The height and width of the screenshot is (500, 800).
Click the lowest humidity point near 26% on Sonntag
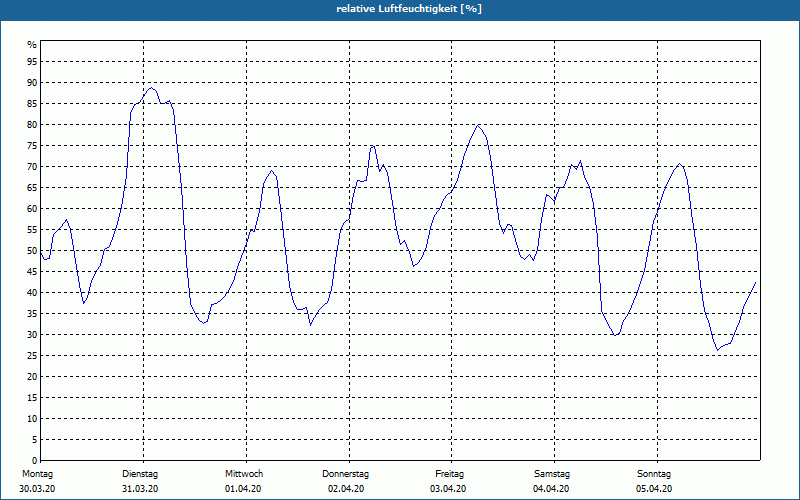point(717,351)
